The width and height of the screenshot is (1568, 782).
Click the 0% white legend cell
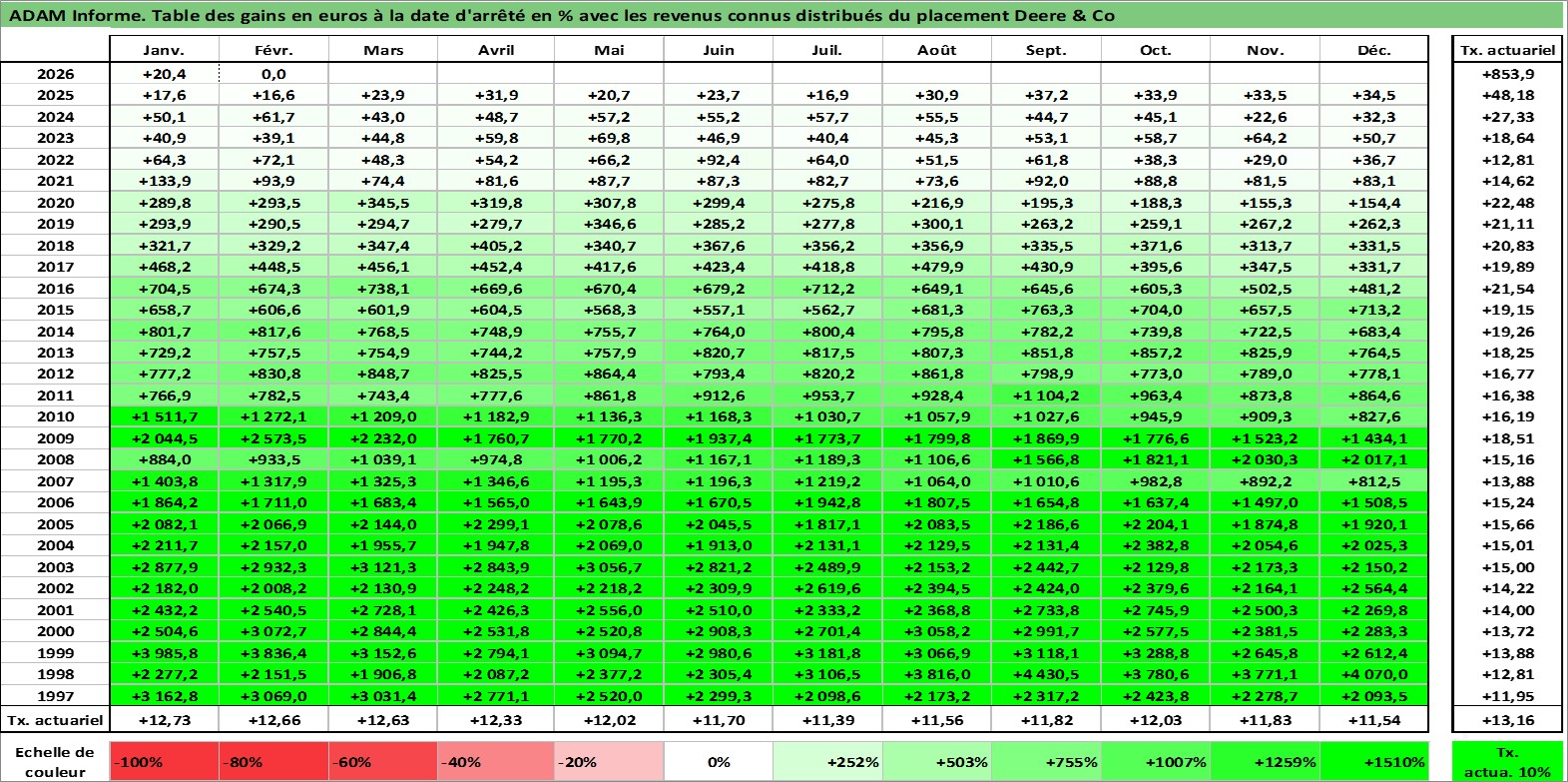click(x=719, y=761)
